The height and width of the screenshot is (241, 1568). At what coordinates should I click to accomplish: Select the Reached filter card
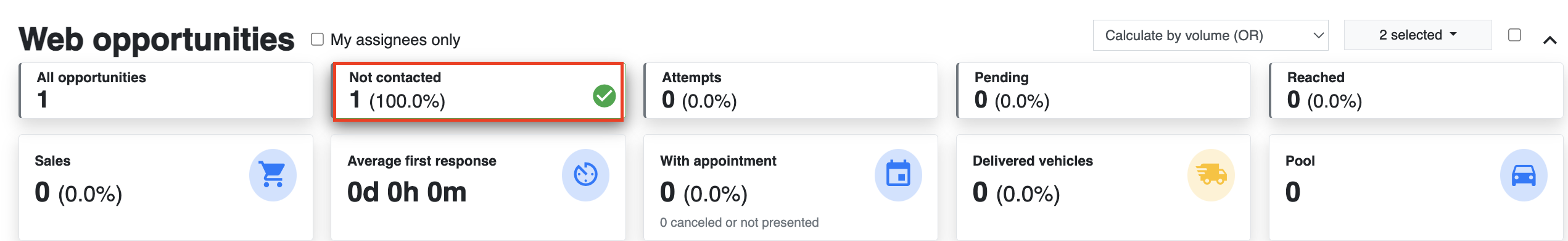1416,90
